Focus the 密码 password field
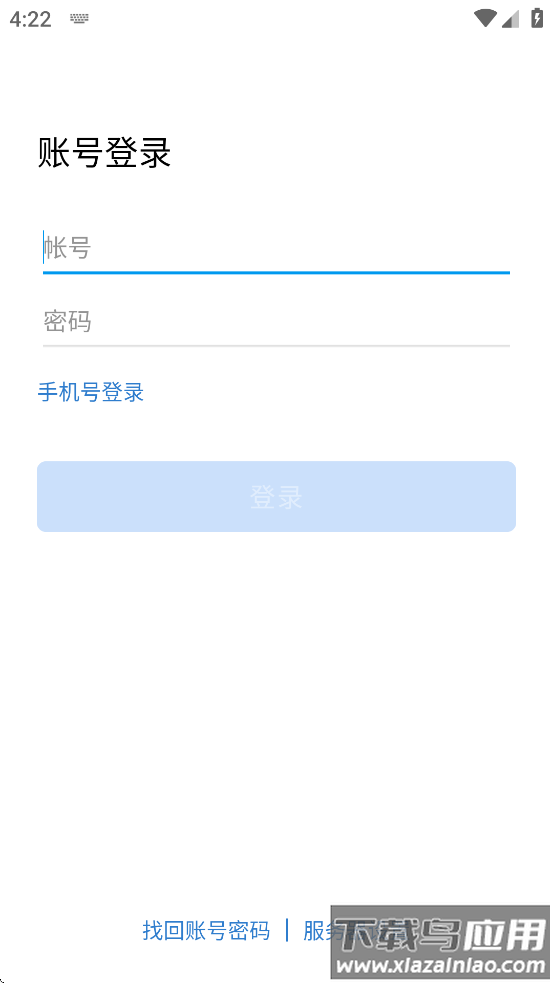This screenshot has width=553, height=983. [x=276, y=322]
